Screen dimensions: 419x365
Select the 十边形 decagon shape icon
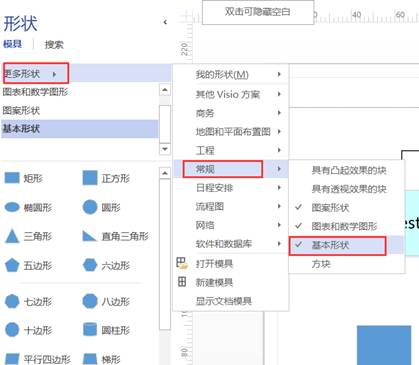(12, 330)
